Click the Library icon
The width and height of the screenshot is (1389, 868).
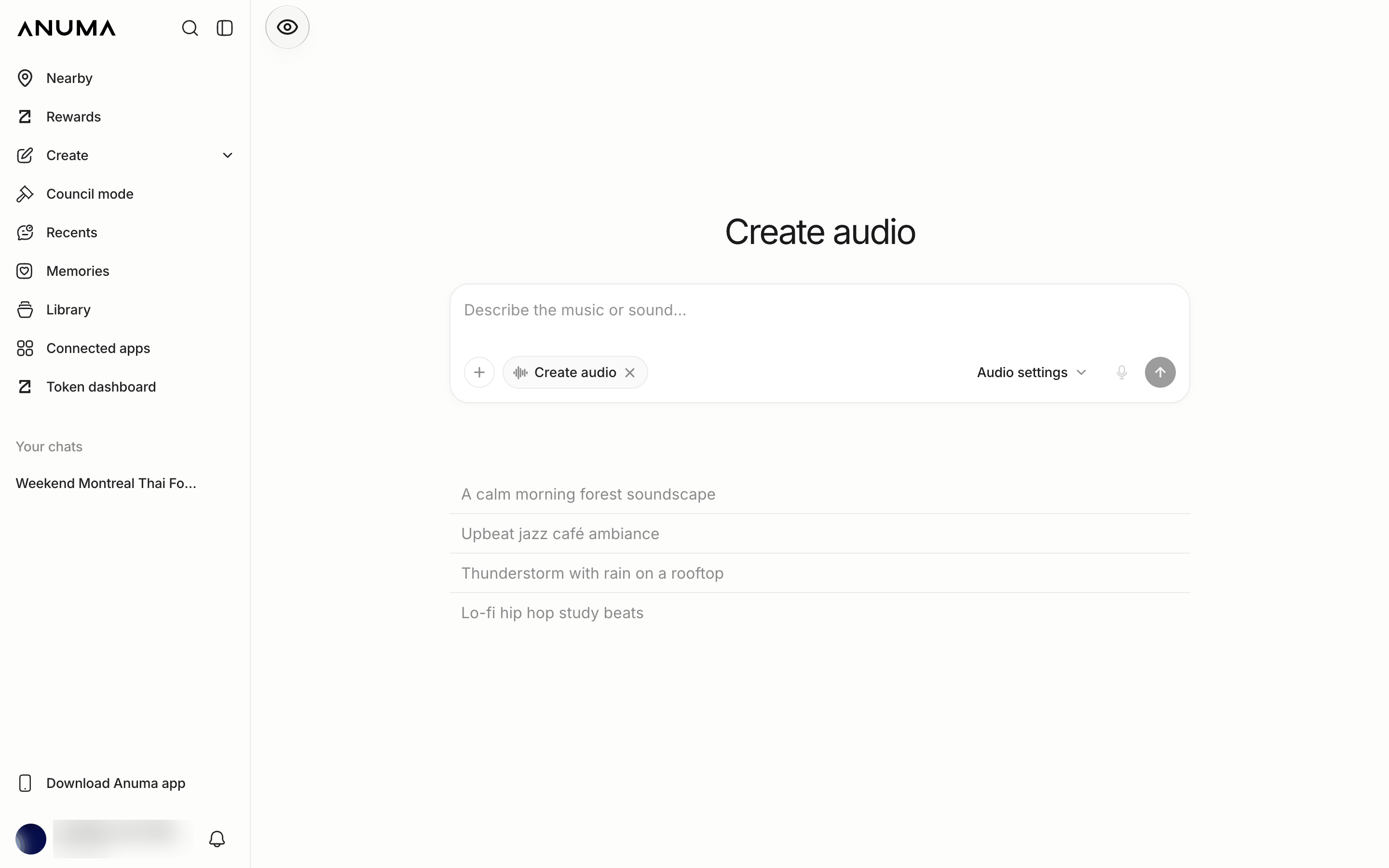pyautogui.click(x=25, y=310)
